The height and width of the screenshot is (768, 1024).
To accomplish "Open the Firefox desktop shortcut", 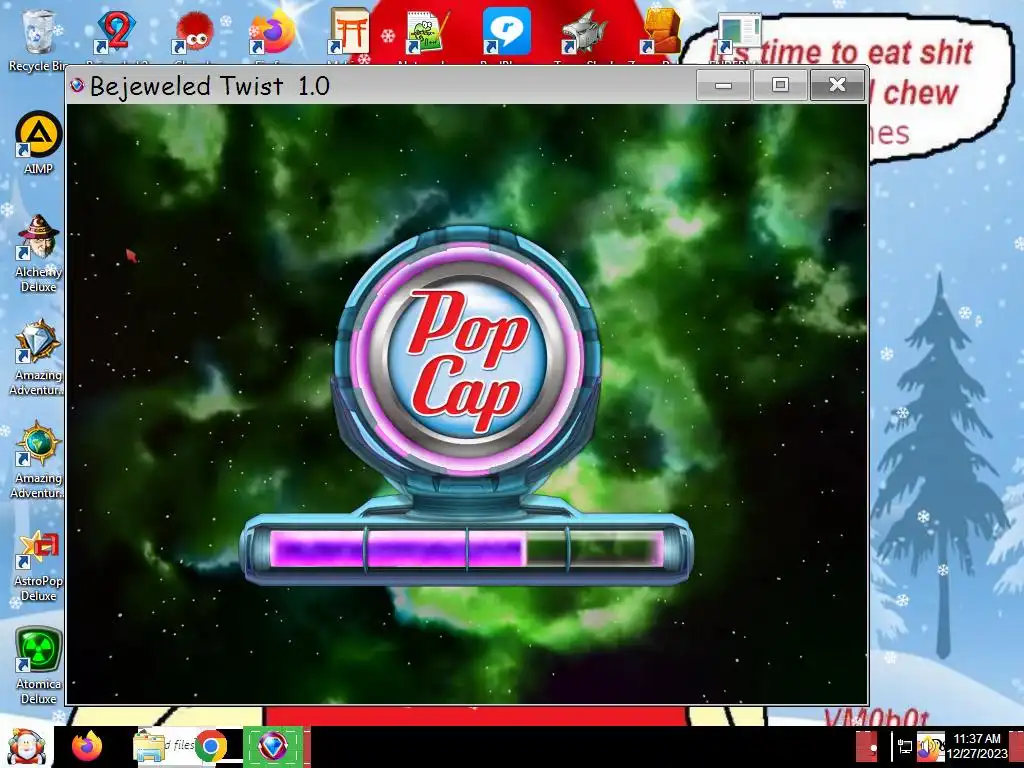I will coord(272,33).
